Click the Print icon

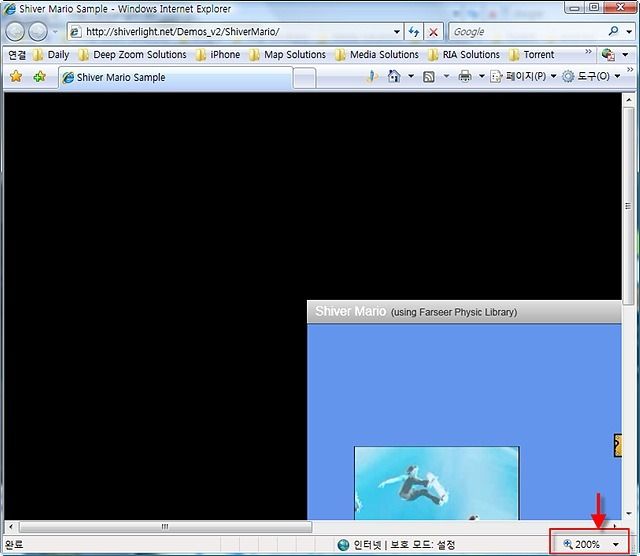(465, 76)
